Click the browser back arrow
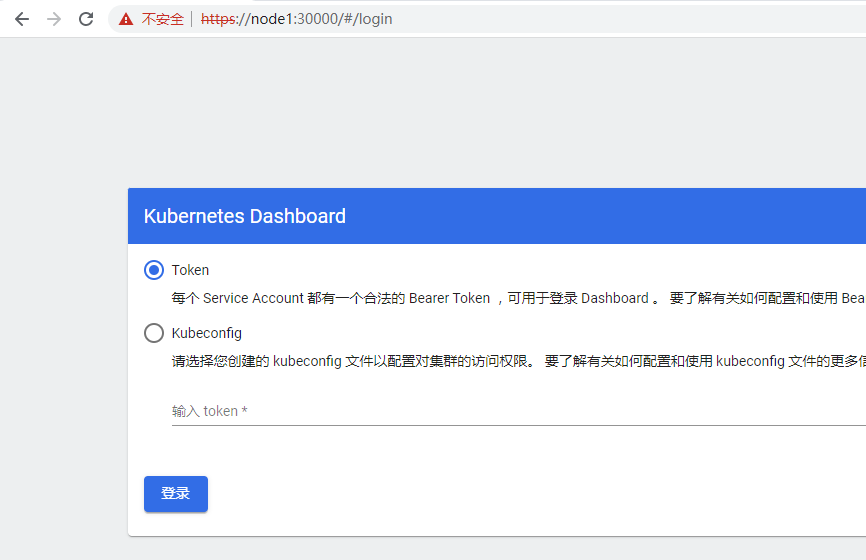This screenshot has height=560, width=866. tap(22, 19)
